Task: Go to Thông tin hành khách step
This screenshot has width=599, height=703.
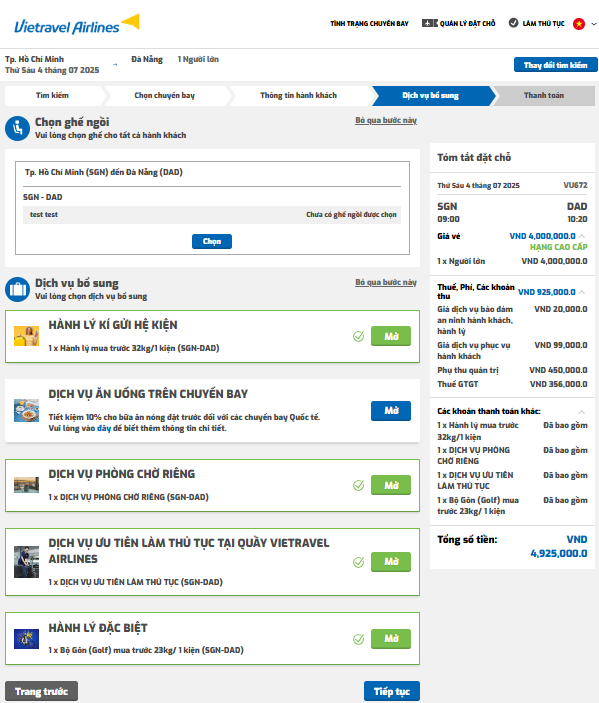Action: tap(299, 95)
